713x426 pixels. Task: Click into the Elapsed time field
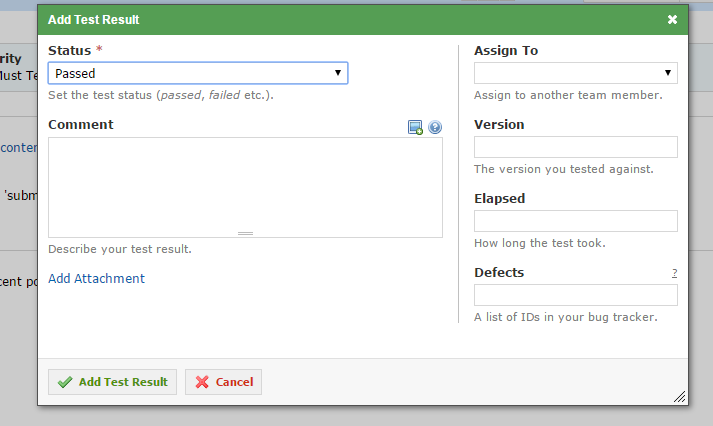[576, 221]
